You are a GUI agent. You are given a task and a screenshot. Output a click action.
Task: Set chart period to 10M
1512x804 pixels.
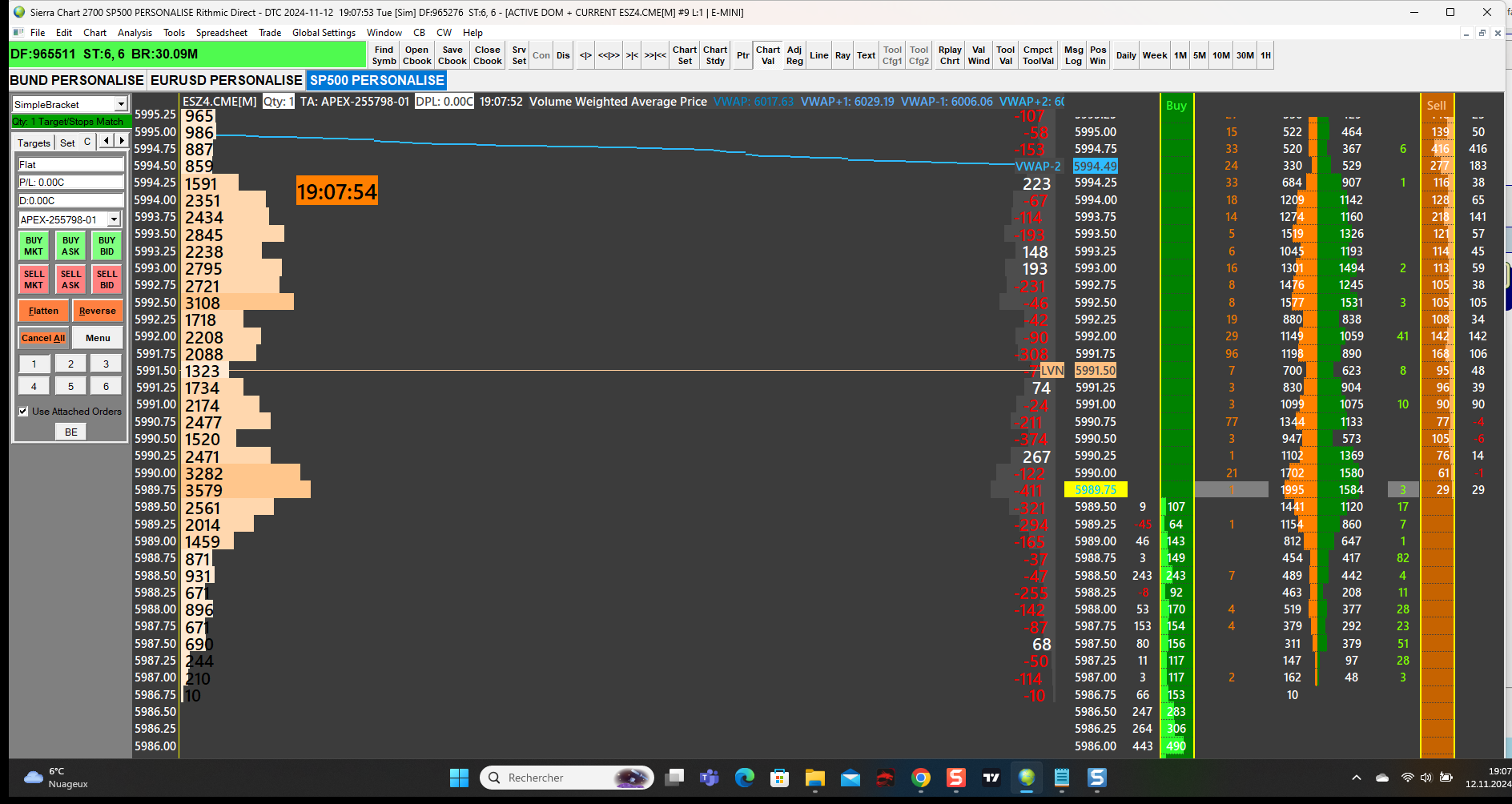[x=1221, y=55]
